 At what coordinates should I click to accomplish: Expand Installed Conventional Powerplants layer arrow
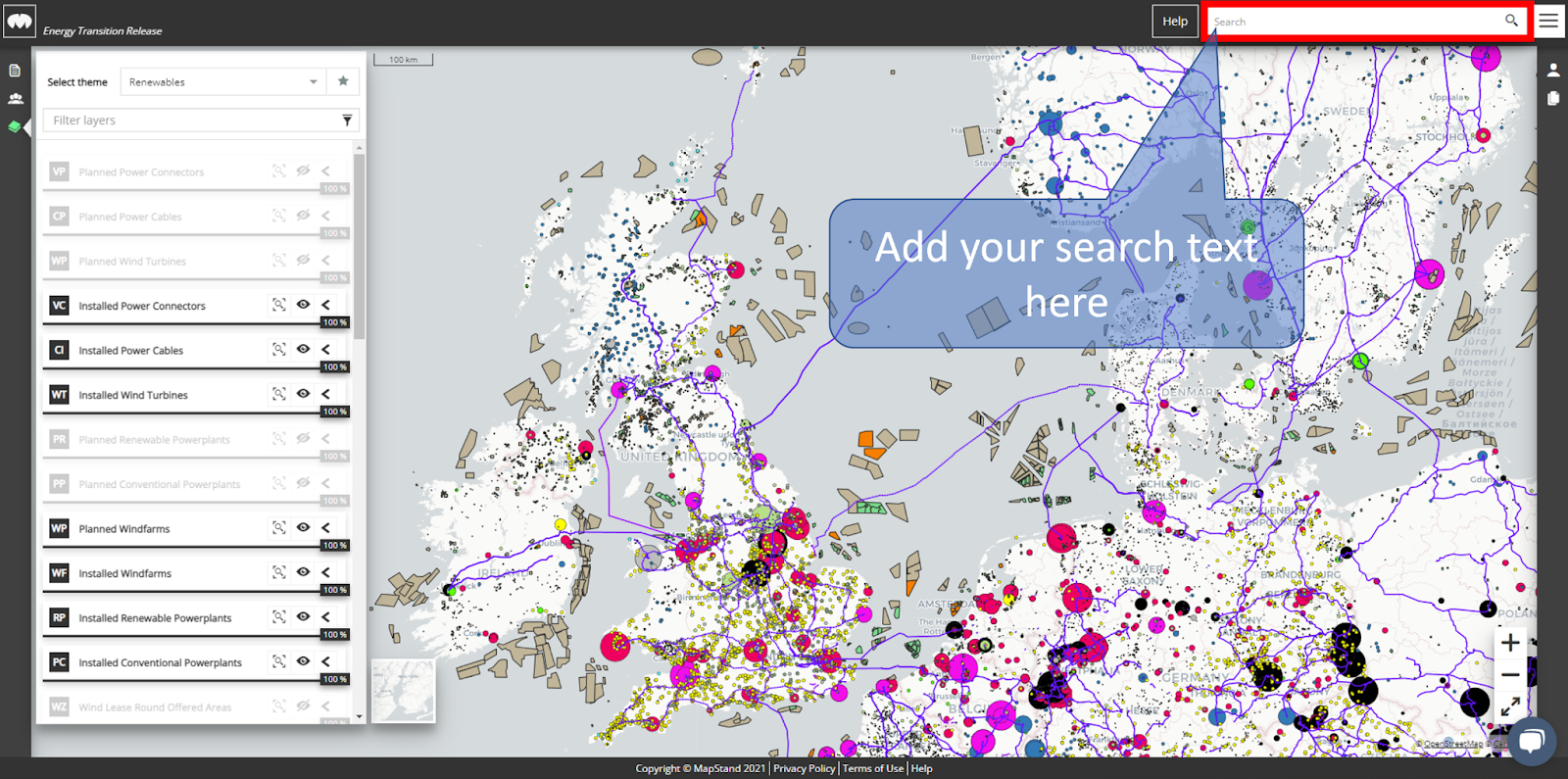(326, 662)
